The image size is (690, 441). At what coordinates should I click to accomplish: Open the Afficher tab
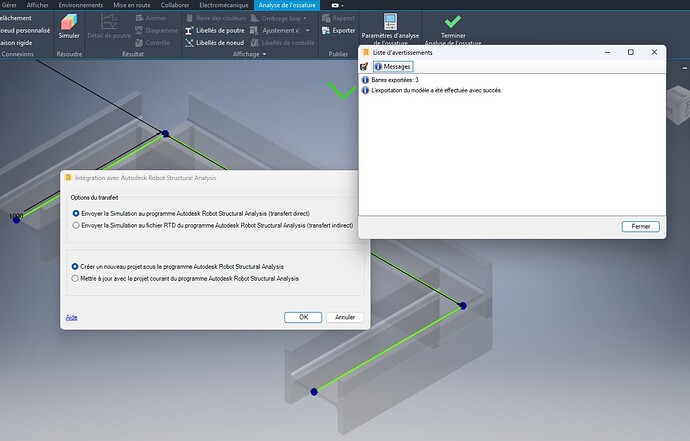point(37,5)
